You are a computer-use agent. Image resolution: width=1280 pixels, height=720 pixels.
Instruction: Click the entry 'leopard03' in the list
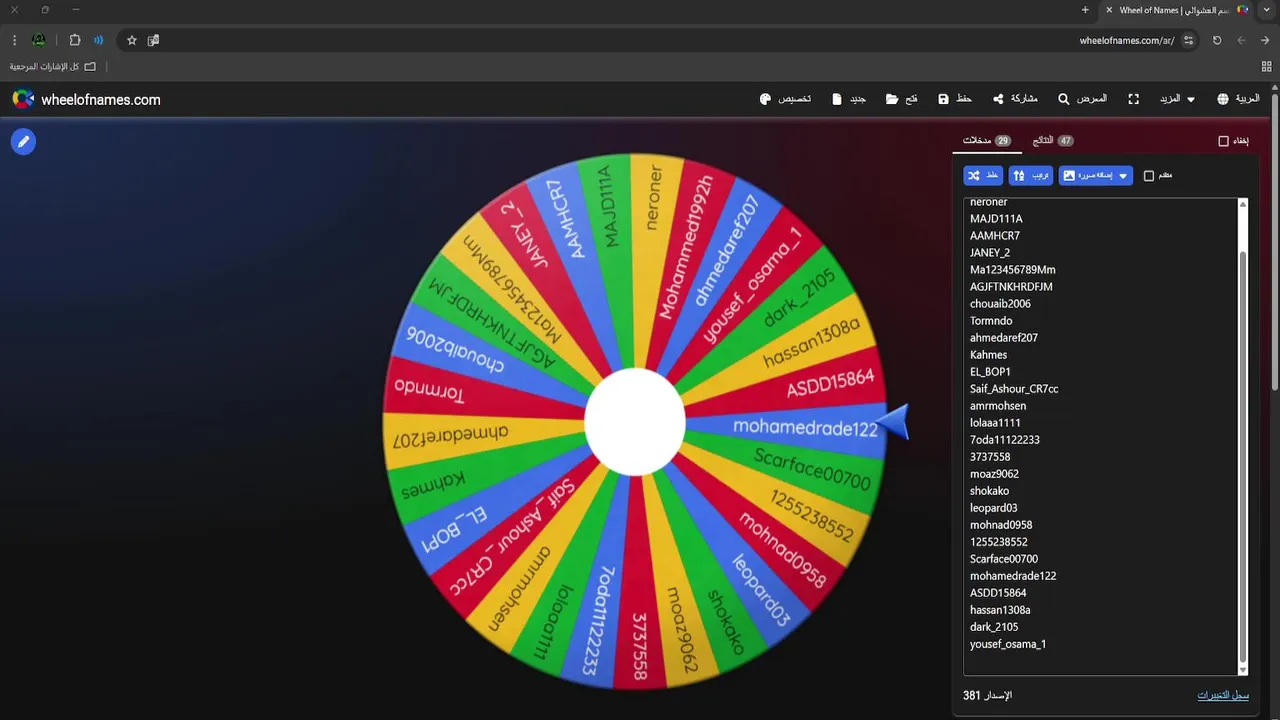point(994,508)
